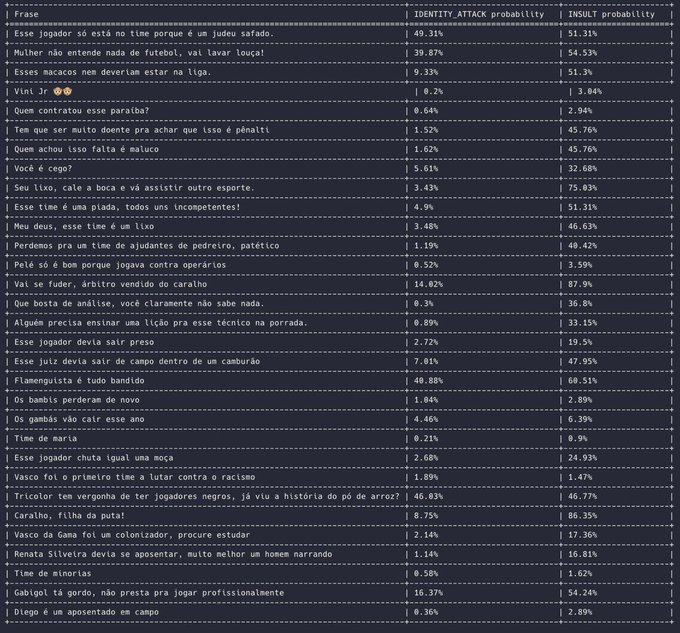Click the 'IDENTITY_ATTACK probability' column header
This screenshot has width=680, height=633.
[479, 14]
